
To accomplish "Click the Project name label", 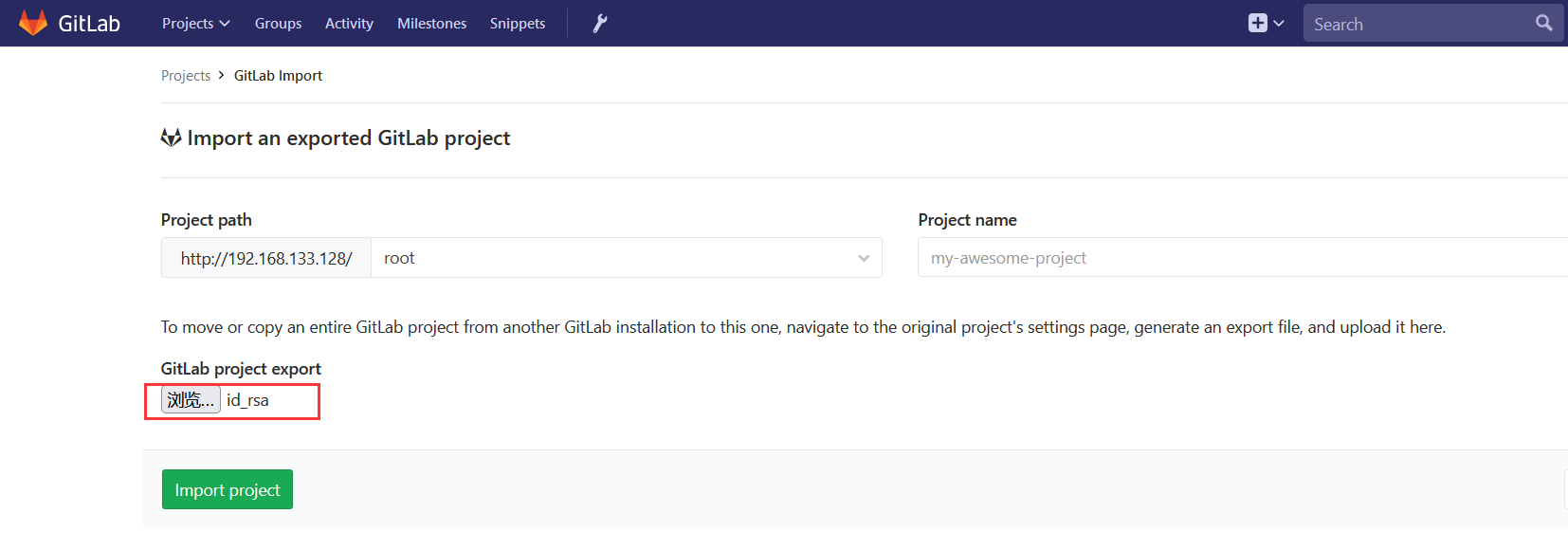I will tap(967, 220).
